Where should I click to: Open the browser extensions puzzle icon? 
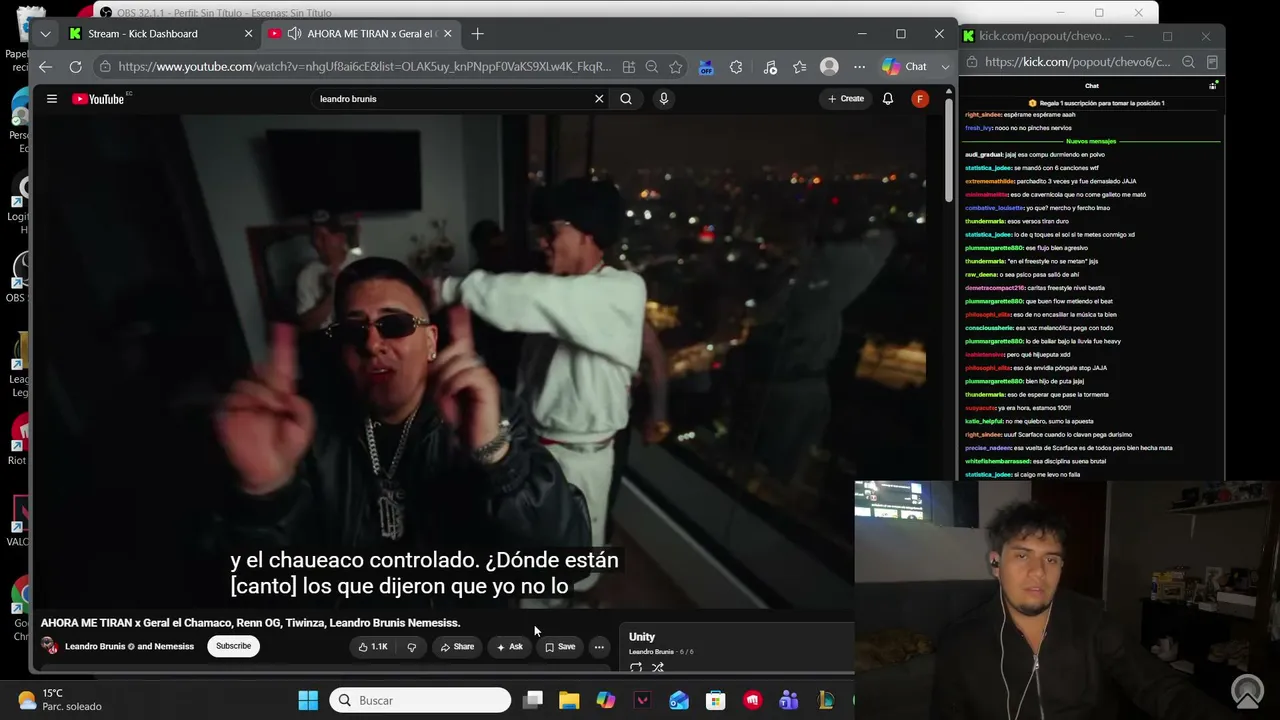click(736, 67)
